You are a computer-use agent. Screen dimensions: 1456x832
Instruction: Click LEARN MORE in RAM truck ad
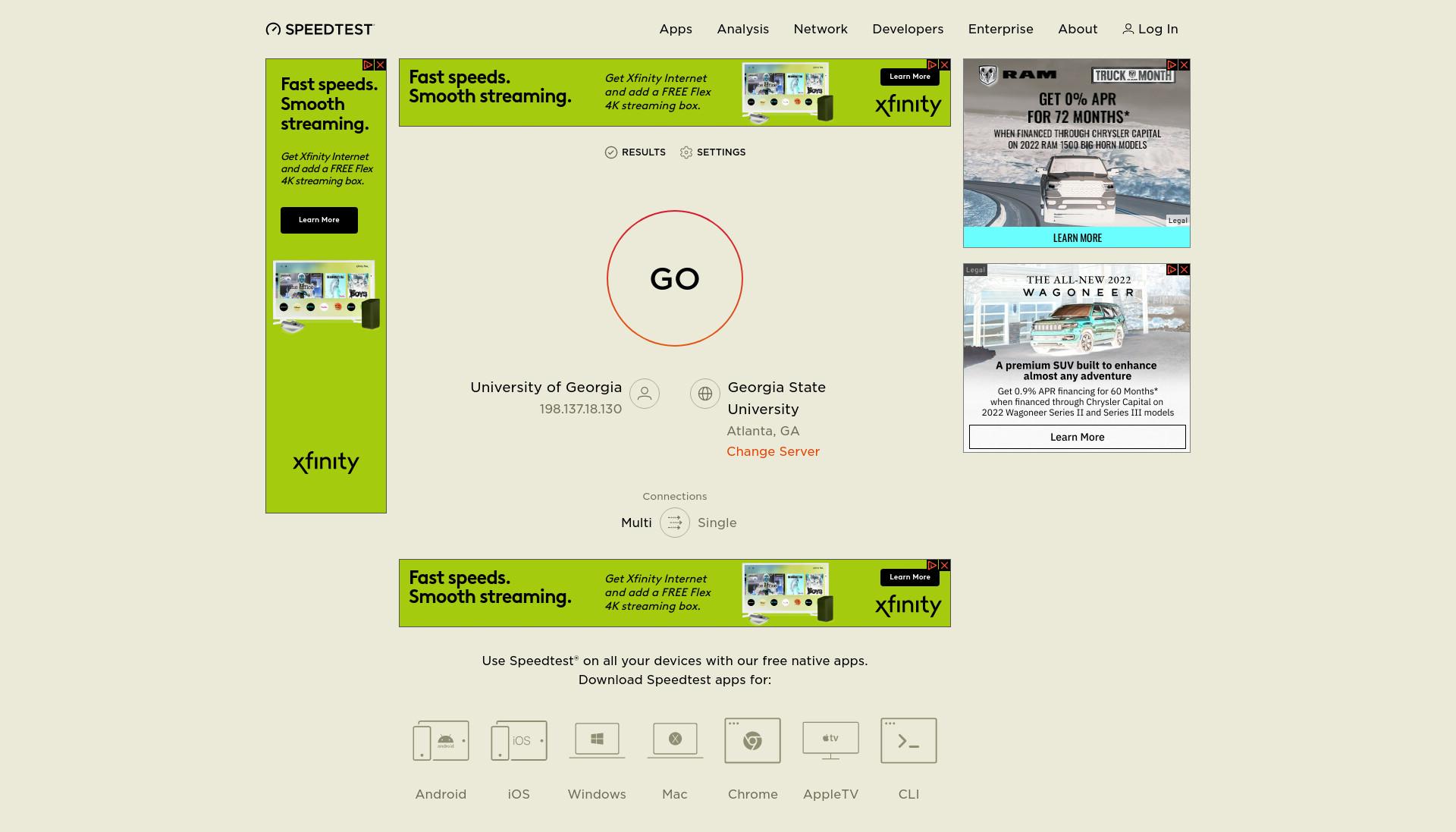tap(1077, 237)
